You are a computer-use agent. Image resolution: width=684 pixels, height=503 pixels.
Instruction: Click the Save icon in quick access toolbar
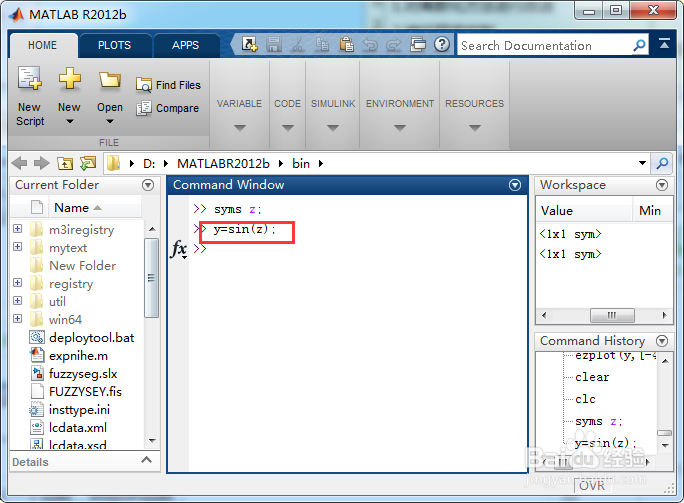[274, 44]
